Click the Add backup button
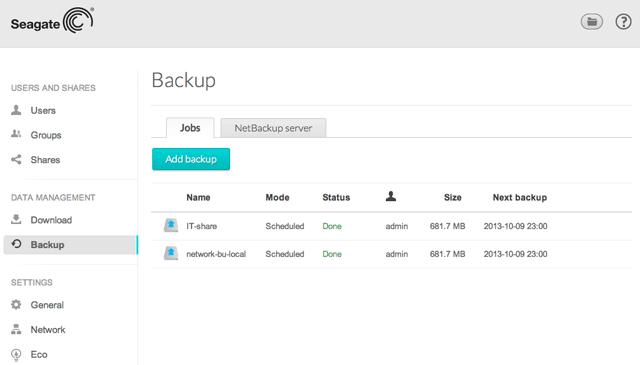The image size is (640, 365). 191,159
